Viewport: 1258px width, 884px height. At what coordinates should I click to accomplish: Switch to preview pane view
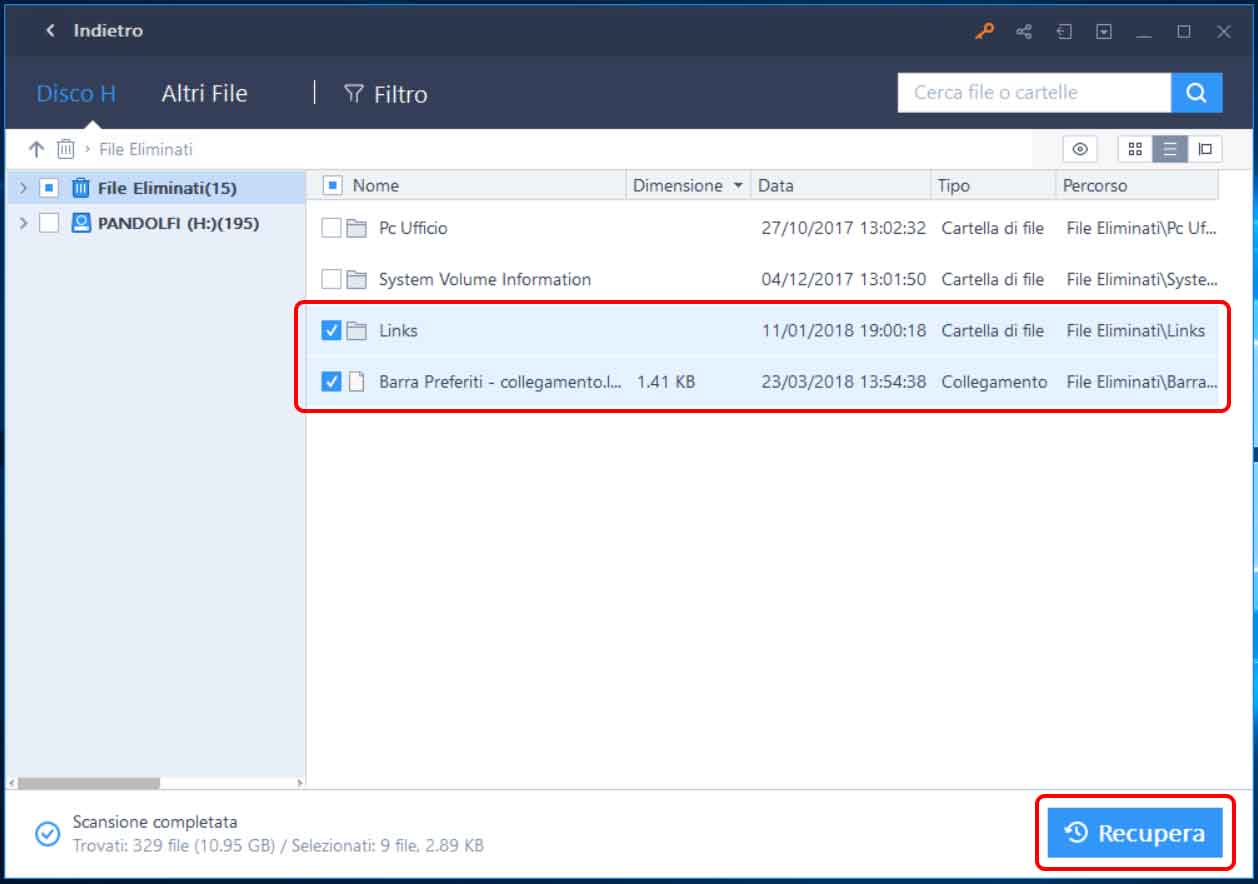click(1205, 149)
